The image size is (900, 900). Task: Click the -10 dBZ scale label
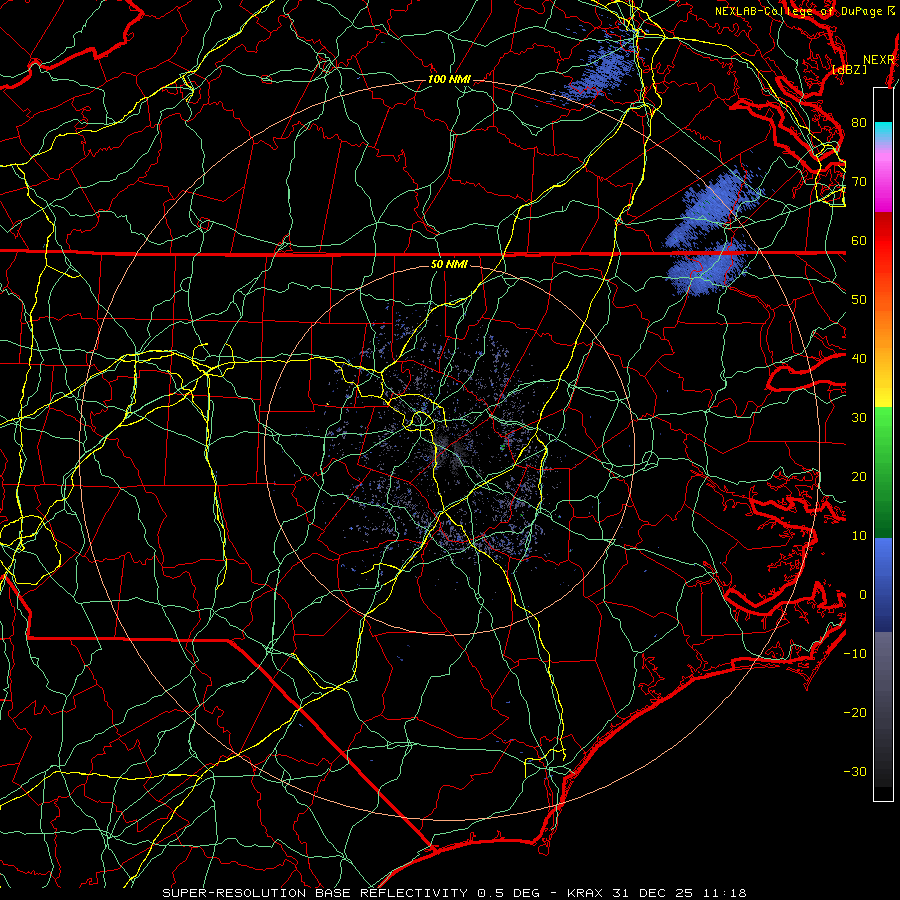[855, 654]
